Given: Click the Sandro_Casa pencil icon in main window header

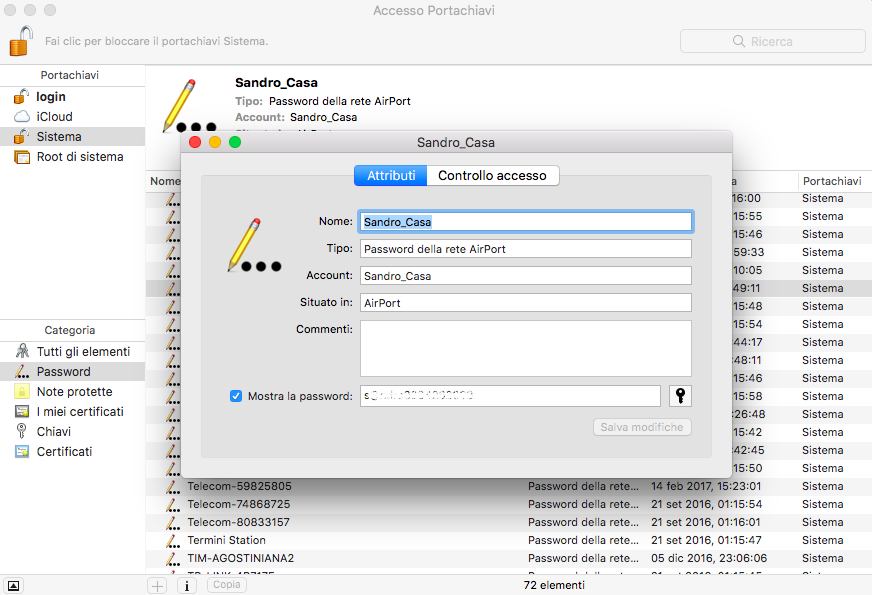Looking at the screenshot, I should pos(189,106).
